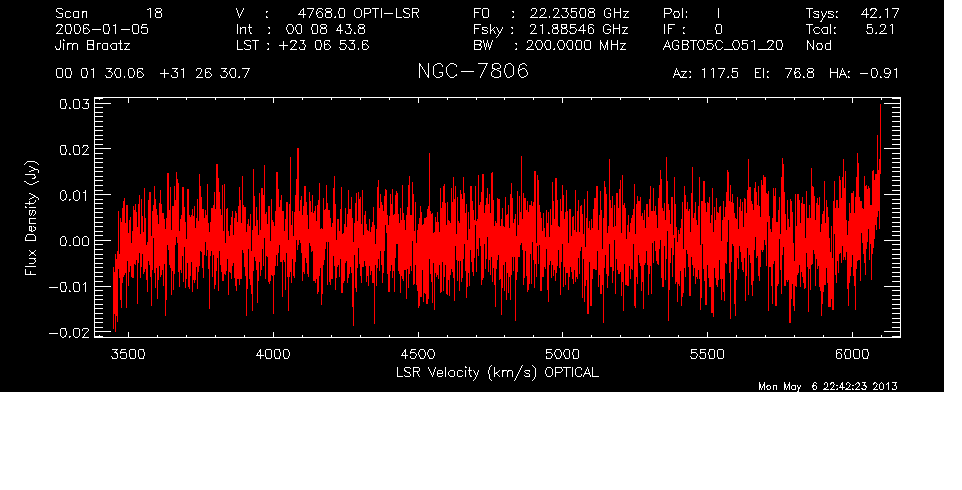Click the 4500 x-axis tick label
The width and height of the screenshot is (962, 490).
(417, 354)
